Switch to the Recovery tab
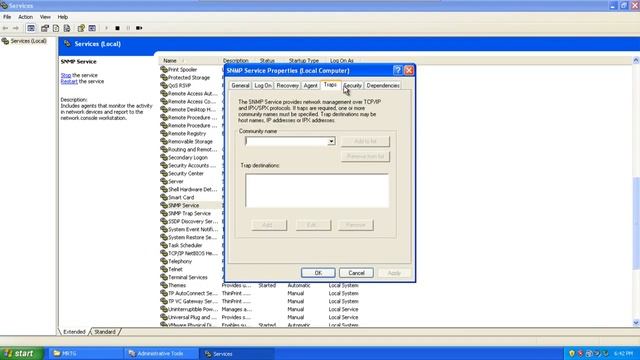Screen dimensions: 640x360 (x=287, y=86)
